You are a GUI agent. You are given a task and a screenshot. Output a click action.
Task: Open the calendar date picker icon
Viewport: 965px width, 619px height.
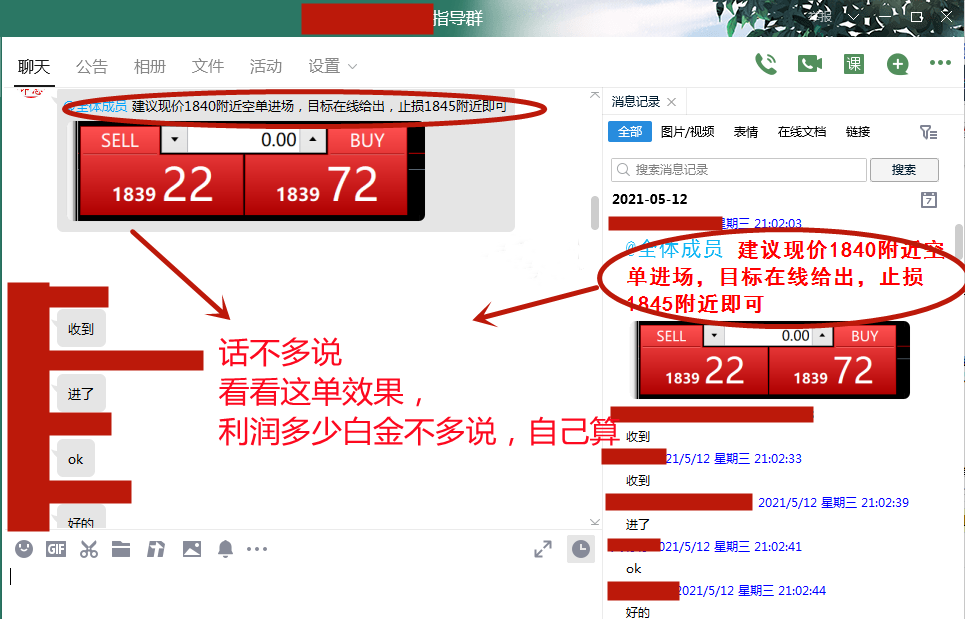929,199
